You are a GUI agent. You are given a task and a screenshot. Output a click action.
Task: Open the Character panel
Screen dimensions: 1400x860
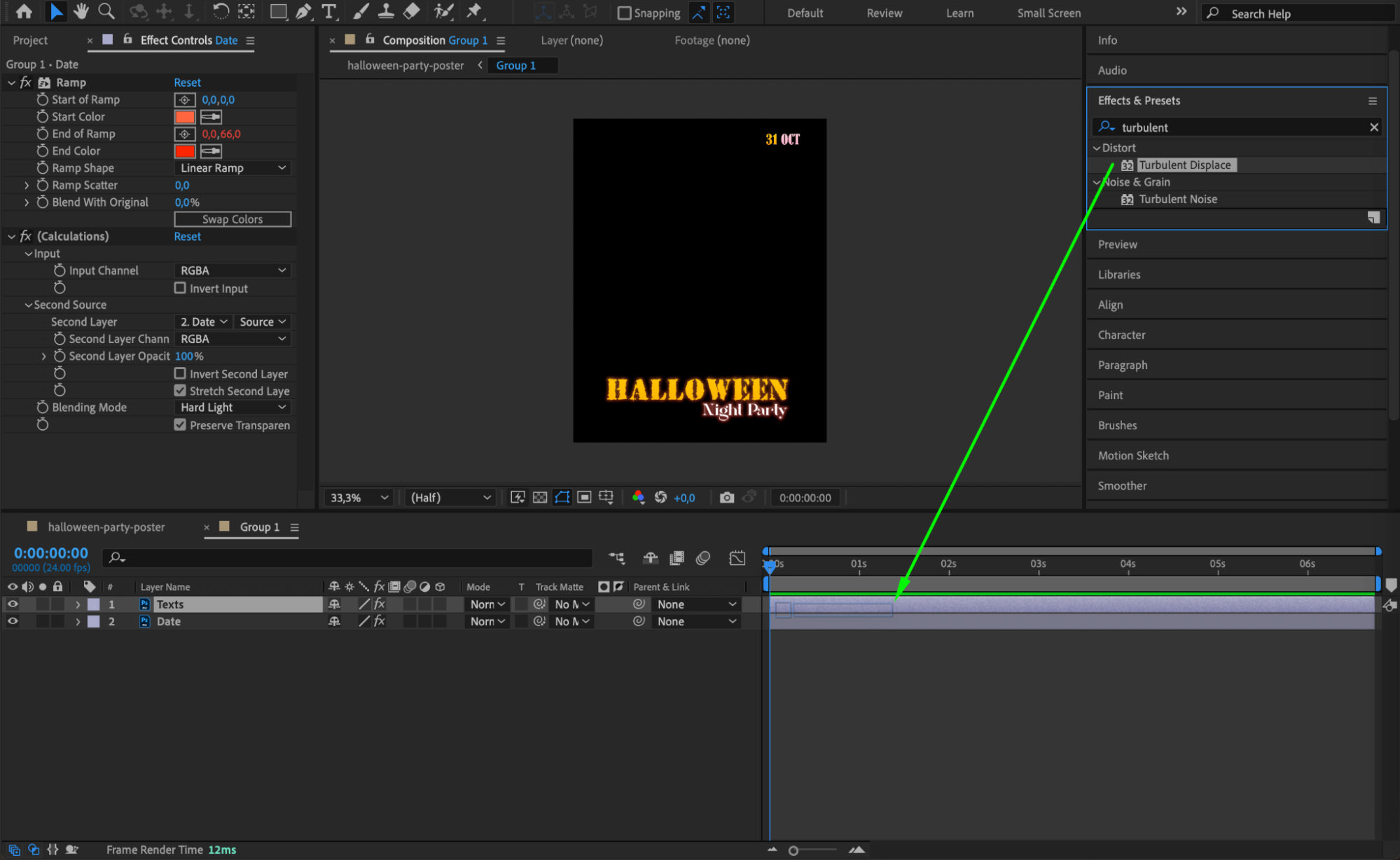1121,335
